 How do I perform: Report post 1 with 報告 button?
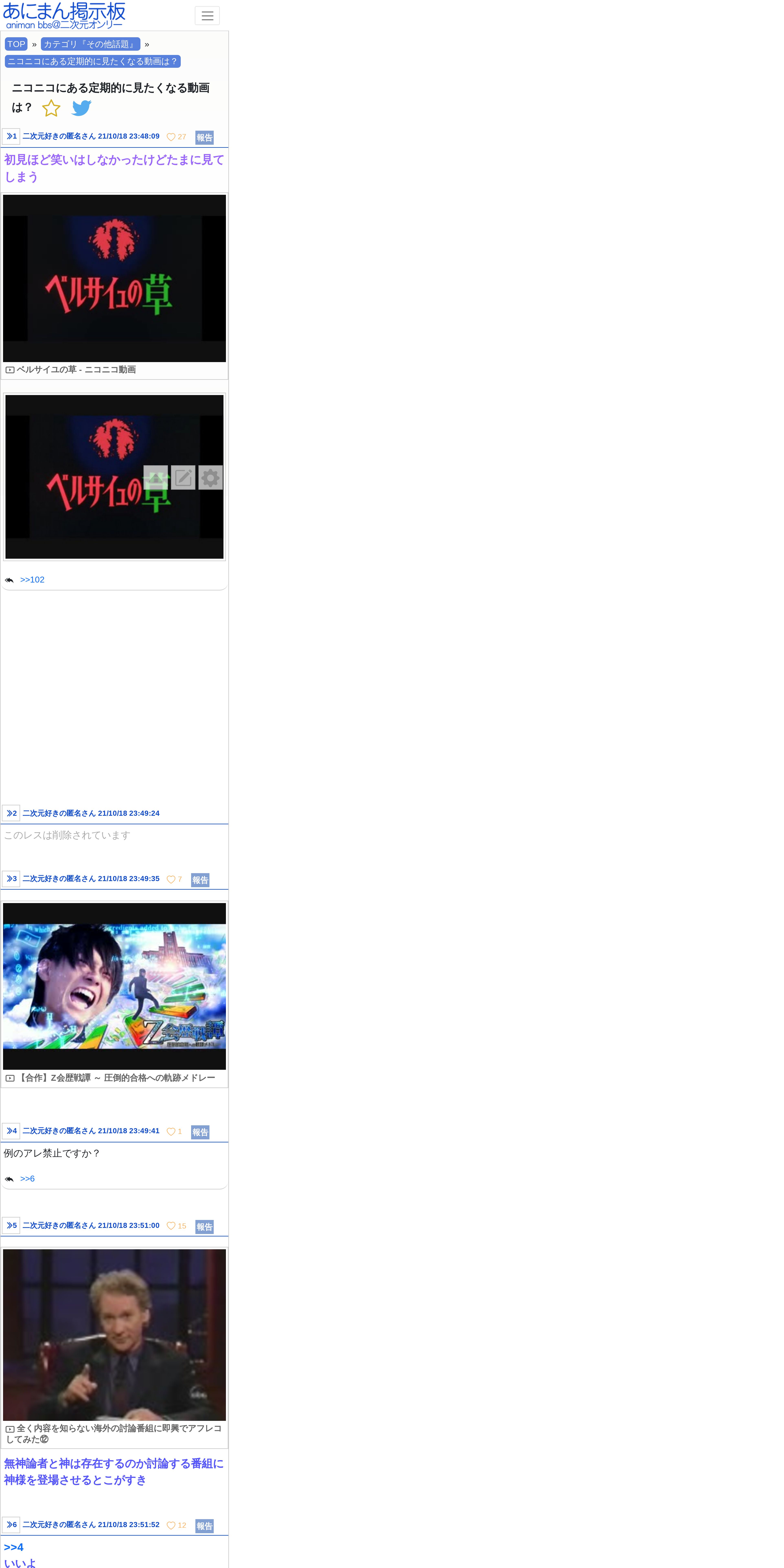205,138
